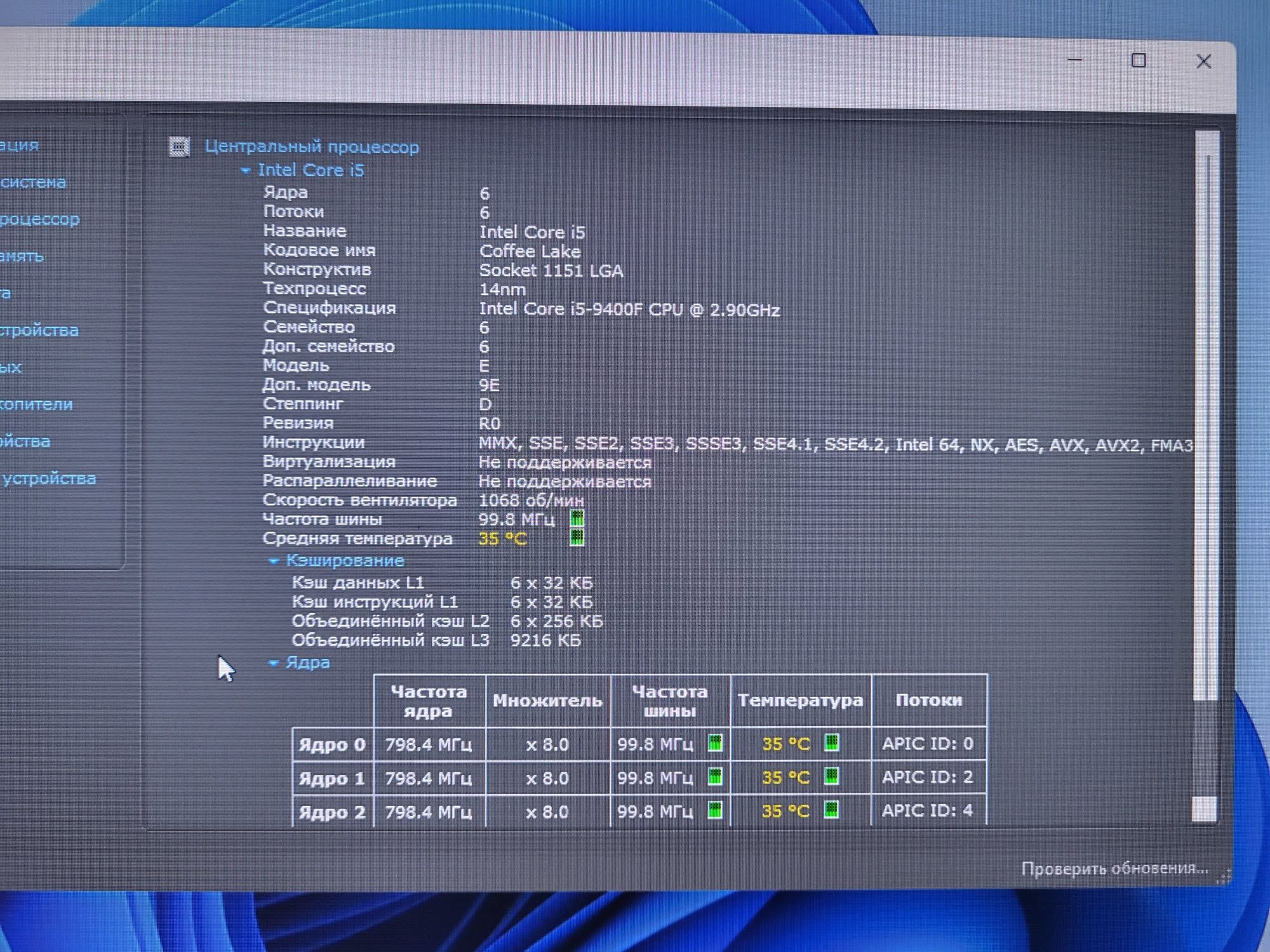The width and height of the screenshot is (1270, 952).
Task: Click 'Кэш инструкций L1' row
Action: tap(442, 602)
